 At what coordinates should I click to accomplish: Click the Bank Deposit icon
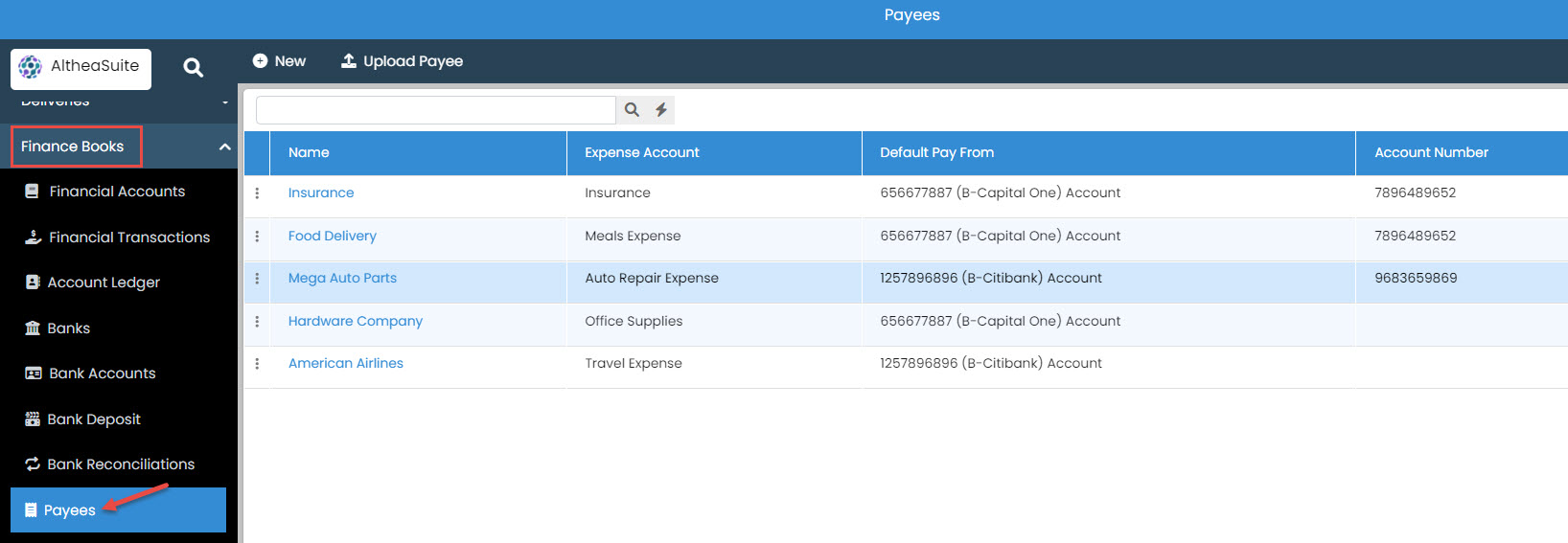(33, 419)
